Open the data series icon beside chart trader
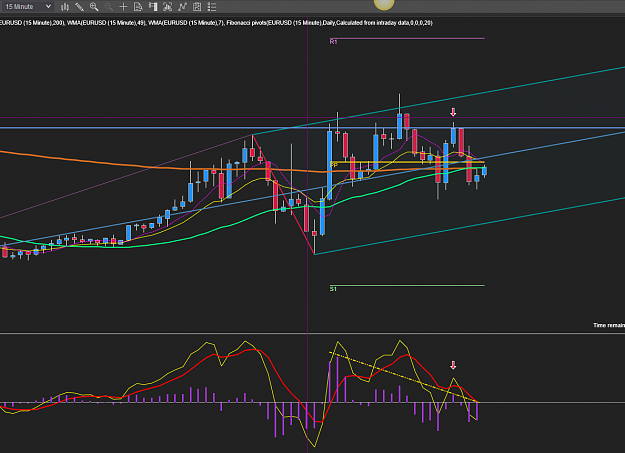This screenshot has height=453, width=625. point(167,7)
